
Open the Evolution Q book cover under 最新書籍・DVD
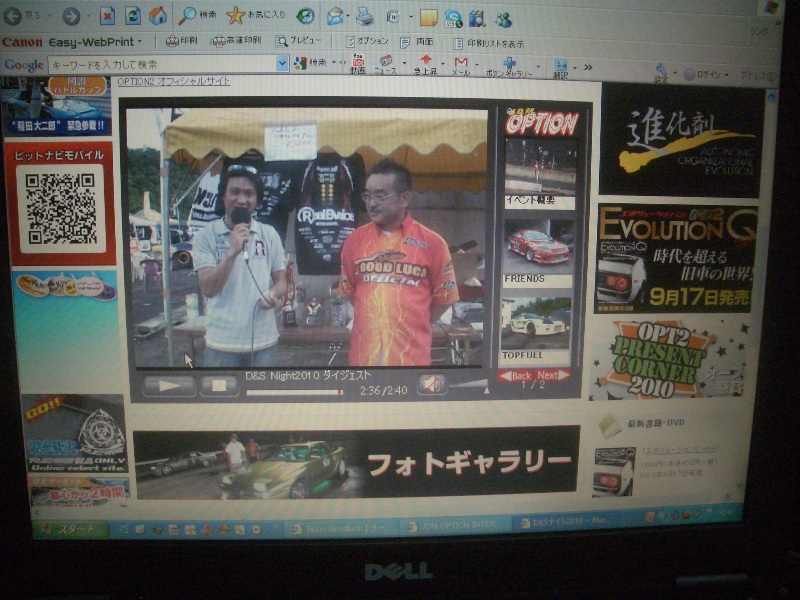[614, 472]
